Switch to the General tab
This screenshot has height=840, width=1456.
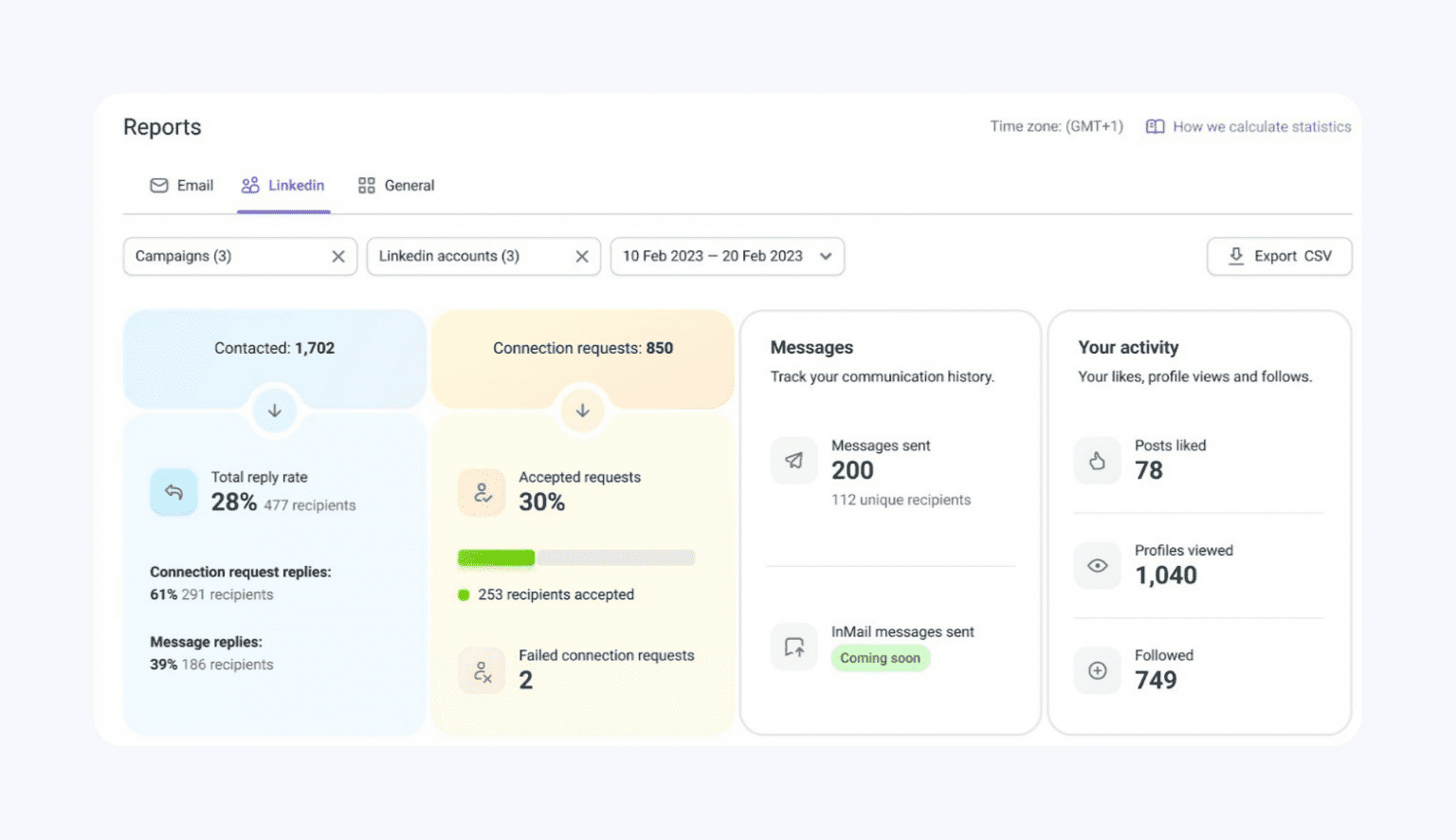396,186
